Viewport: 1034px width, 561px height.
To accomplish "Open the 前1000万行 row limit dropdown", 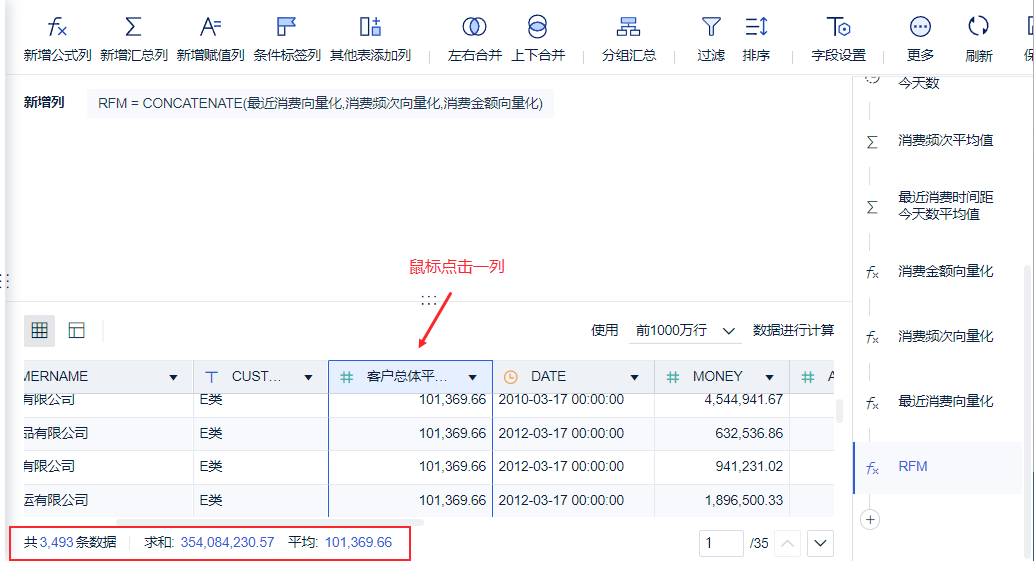I will point(684,330).
